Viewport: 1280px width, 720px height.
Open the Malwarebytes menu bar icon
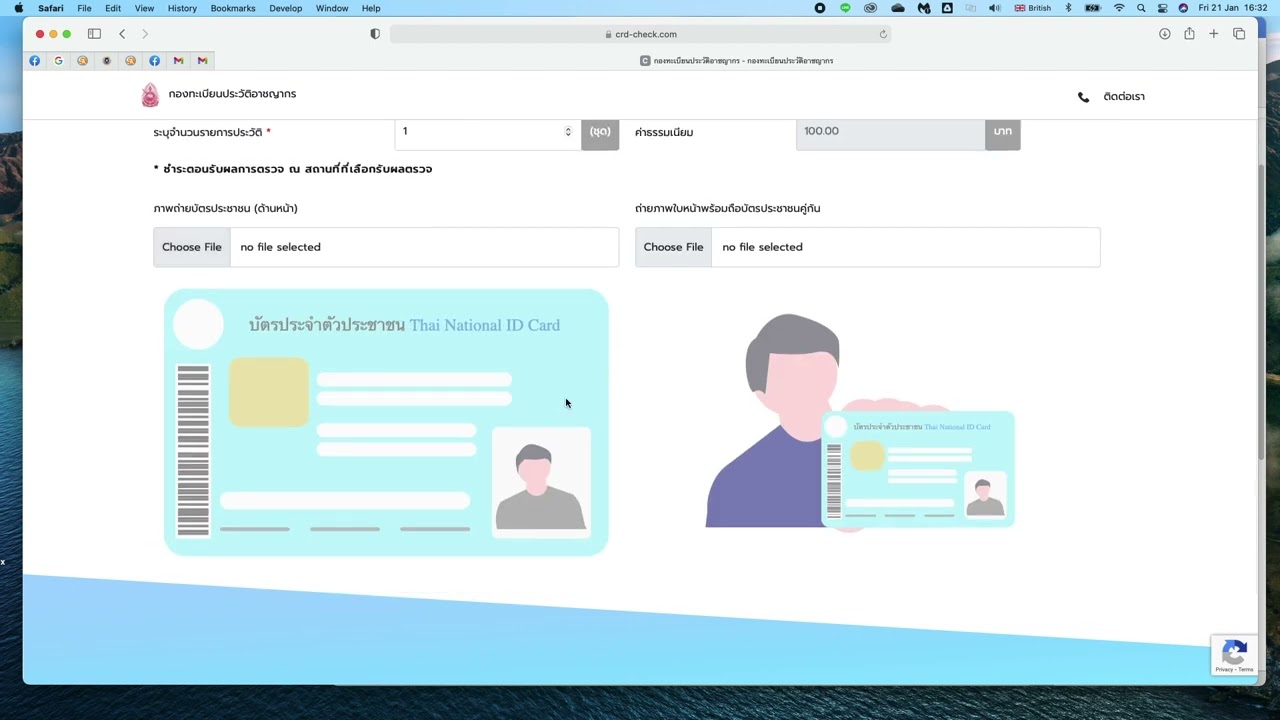tap(923, 8)
